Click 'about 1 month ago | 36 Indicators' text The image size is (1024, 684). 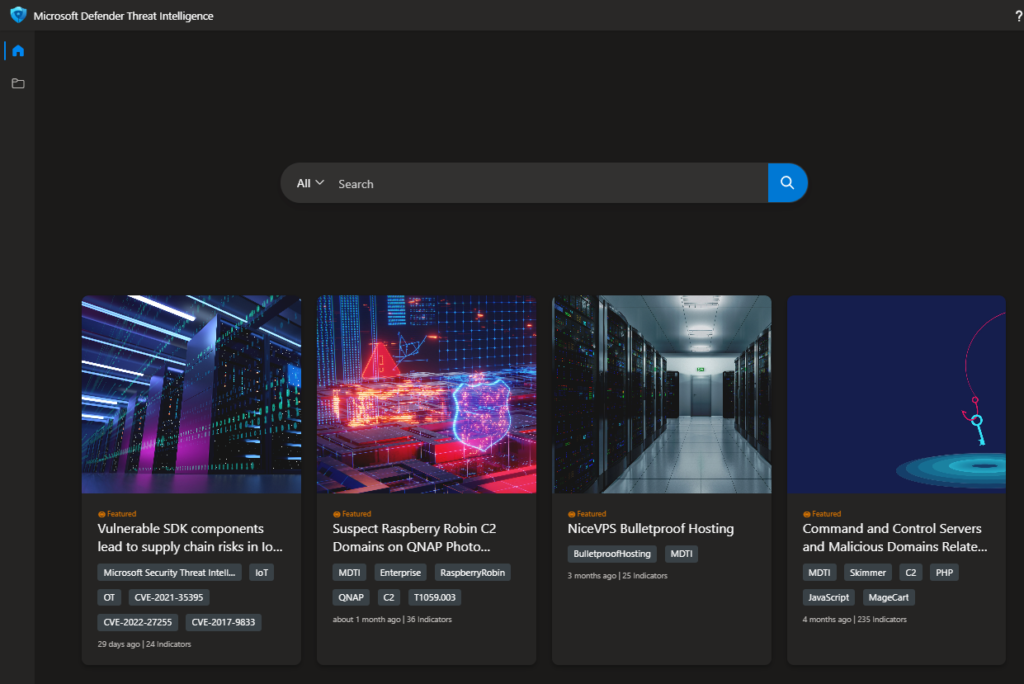click(392, 619)
